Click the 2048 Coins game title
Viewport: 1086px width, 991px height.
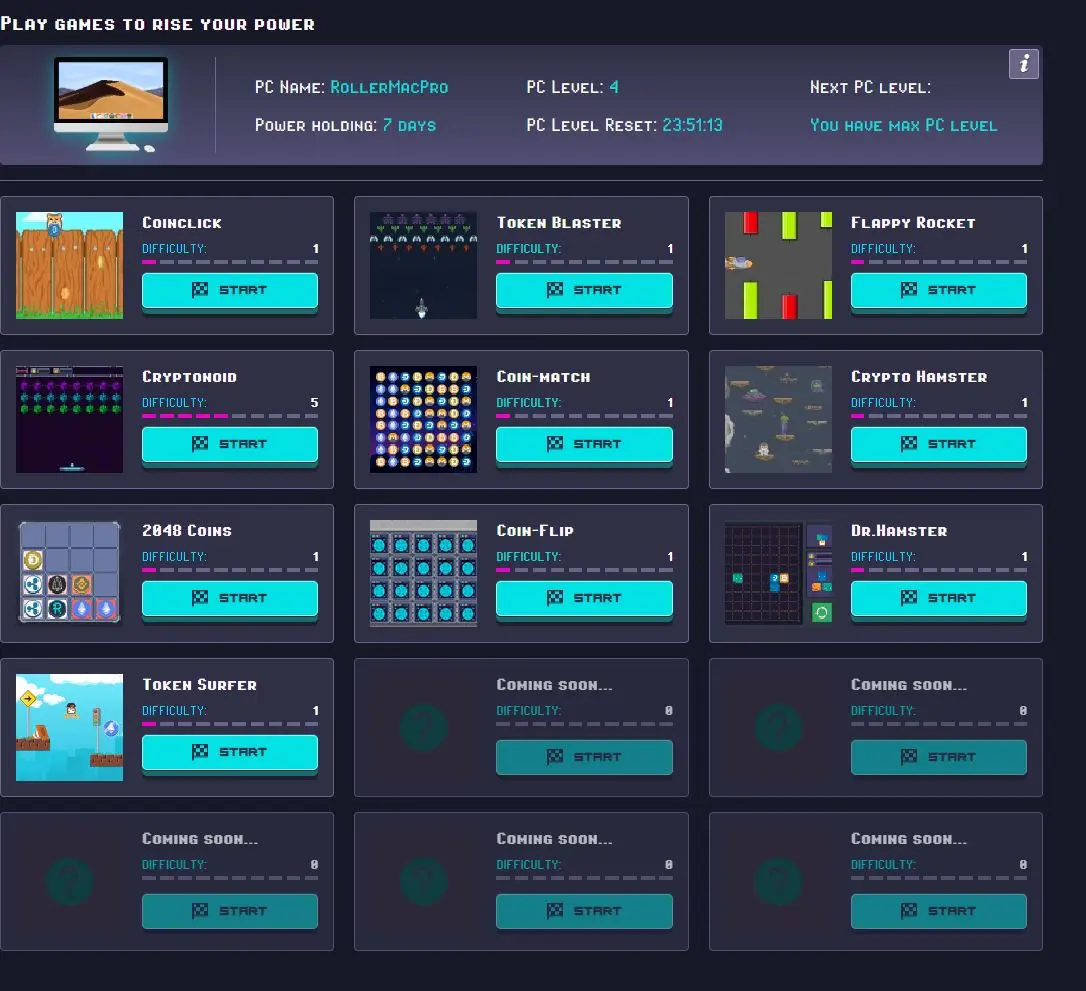pos(187,530)
